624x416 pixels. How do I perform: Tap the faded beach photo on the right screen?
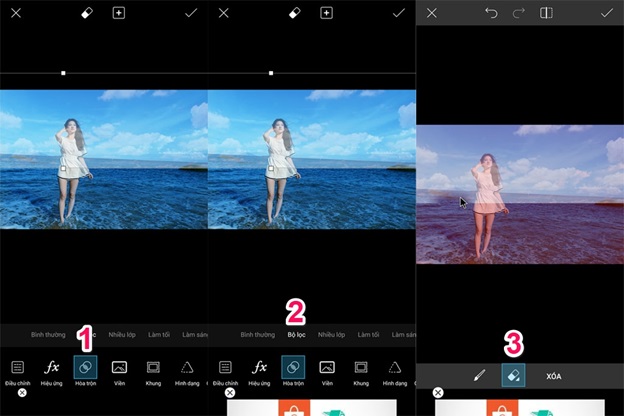(520, 194)
